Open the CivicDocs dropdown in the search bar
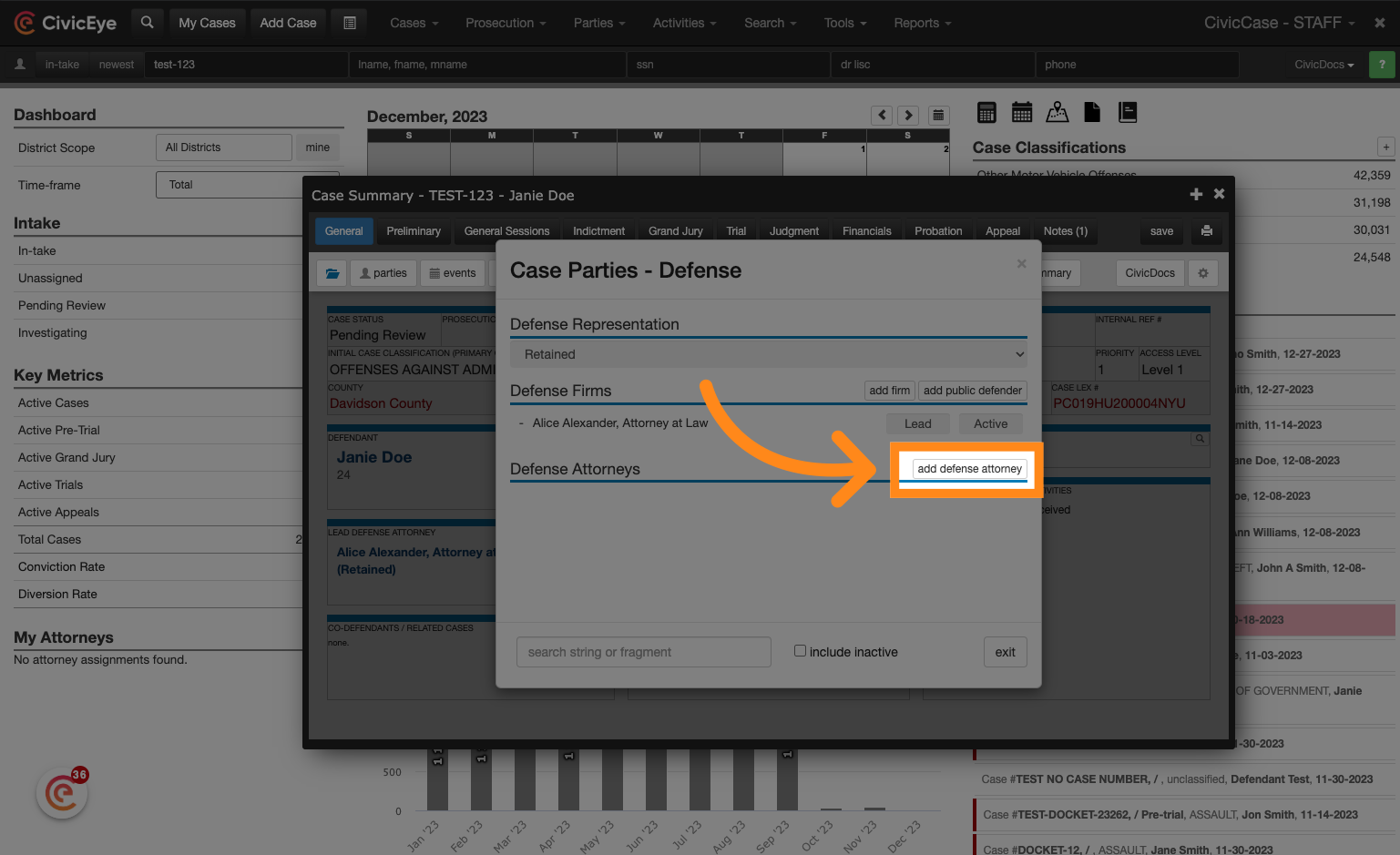Screen dimensions: 1400x855 (1323, 65)
